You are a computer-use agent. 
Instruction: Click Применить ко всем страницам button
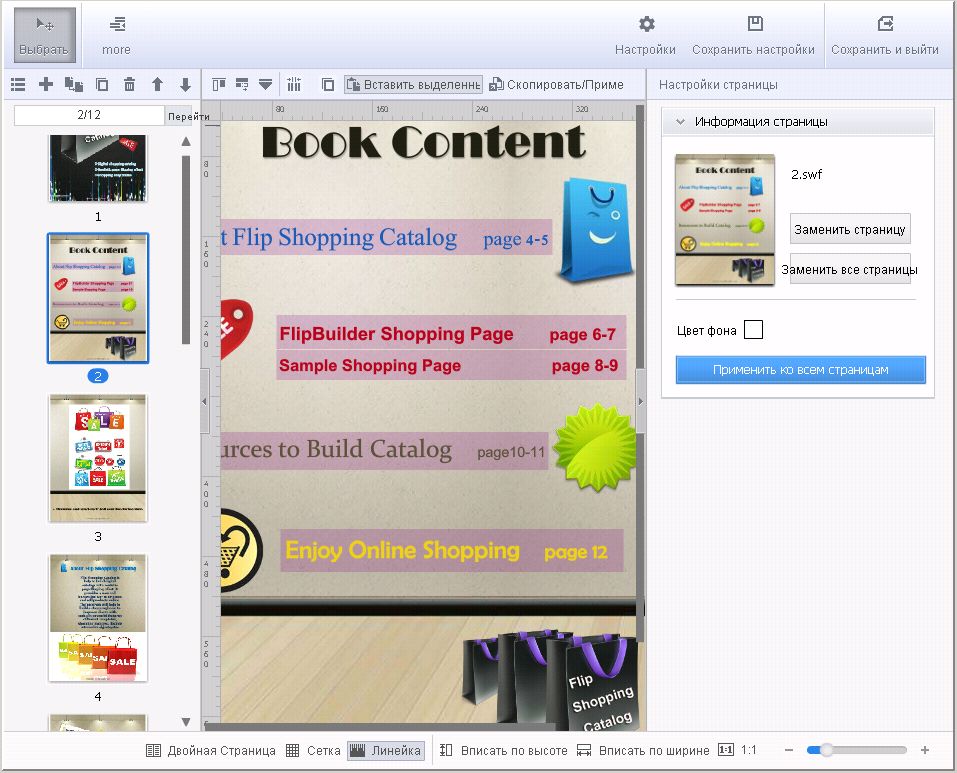click(x=800, y=370)
